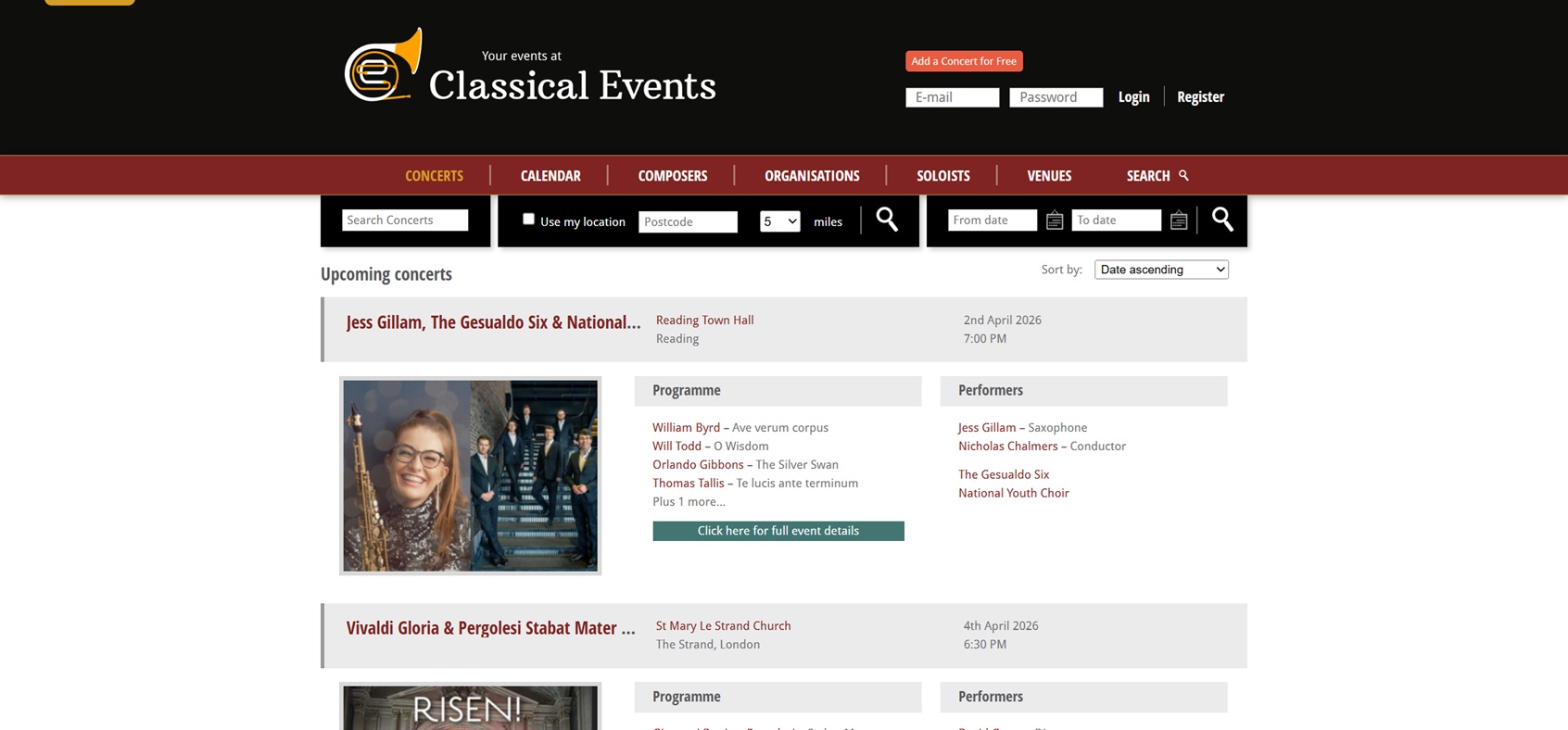Open the Reading Town Hall venue link

[704, 320]
